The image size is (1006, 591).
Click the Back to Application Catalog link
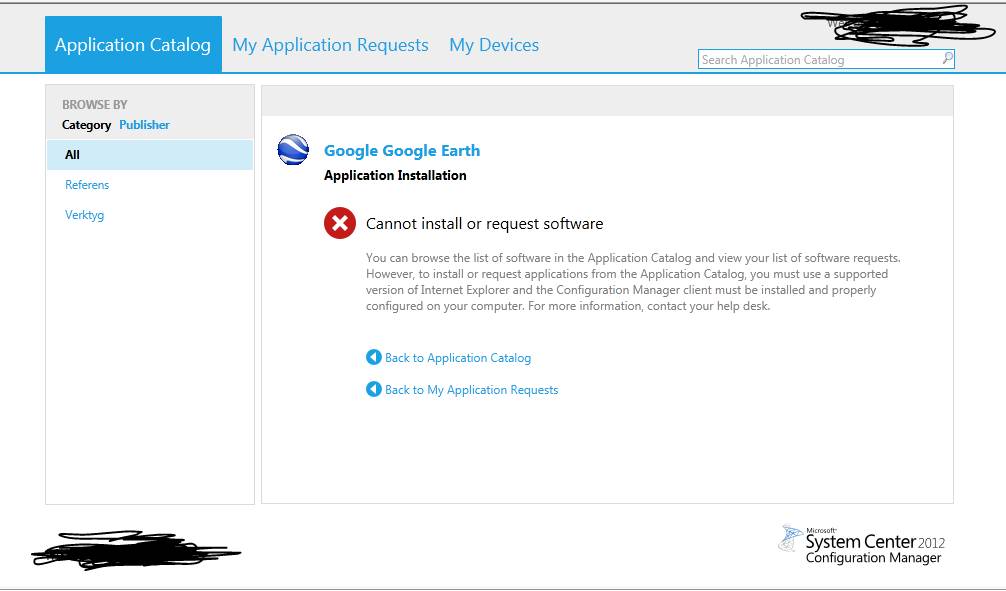[458, 357]
